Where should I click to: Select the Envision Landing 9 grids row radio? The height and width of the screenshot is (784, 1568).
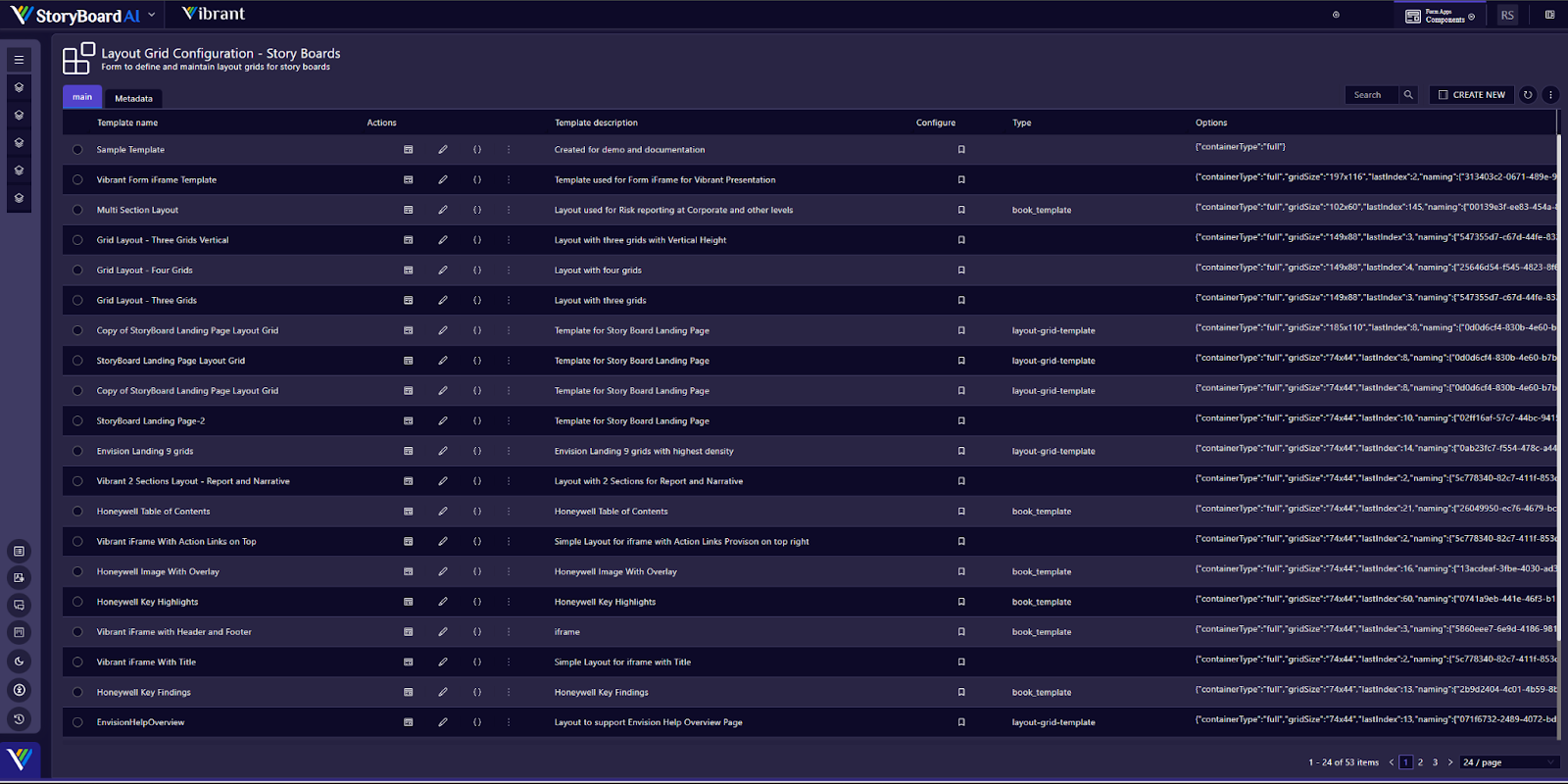click(x=77, y=452)
